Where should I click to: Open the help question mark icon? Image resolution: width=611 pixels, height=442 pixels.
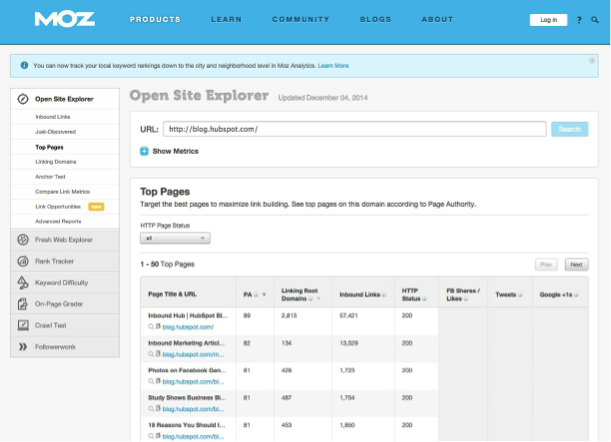pos(579,20)
